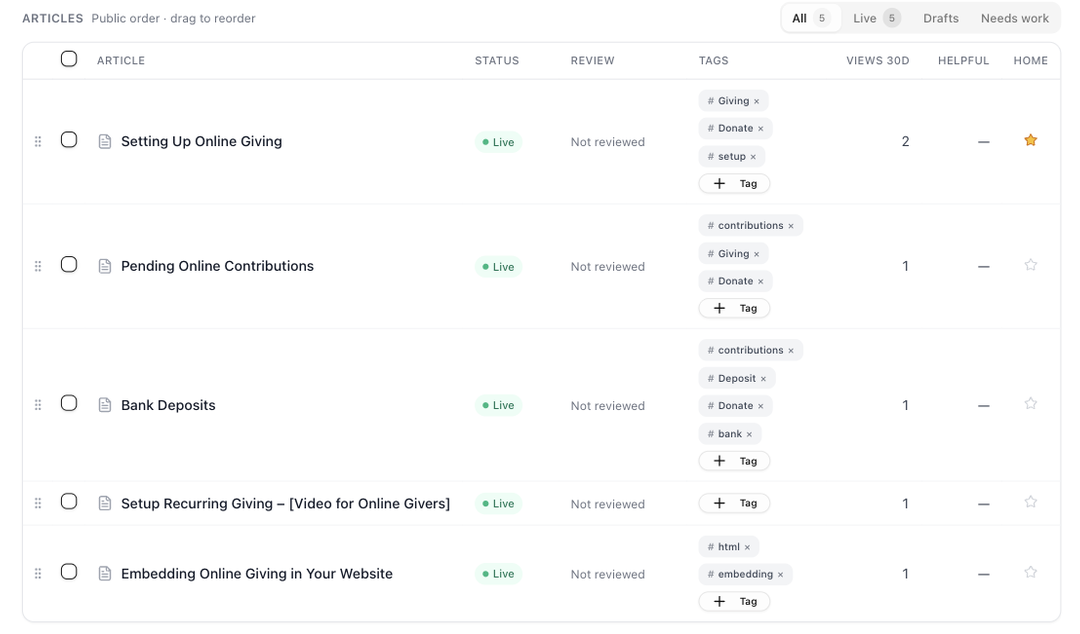Click document icon beside Pending Online Contributions

point(105,266)
